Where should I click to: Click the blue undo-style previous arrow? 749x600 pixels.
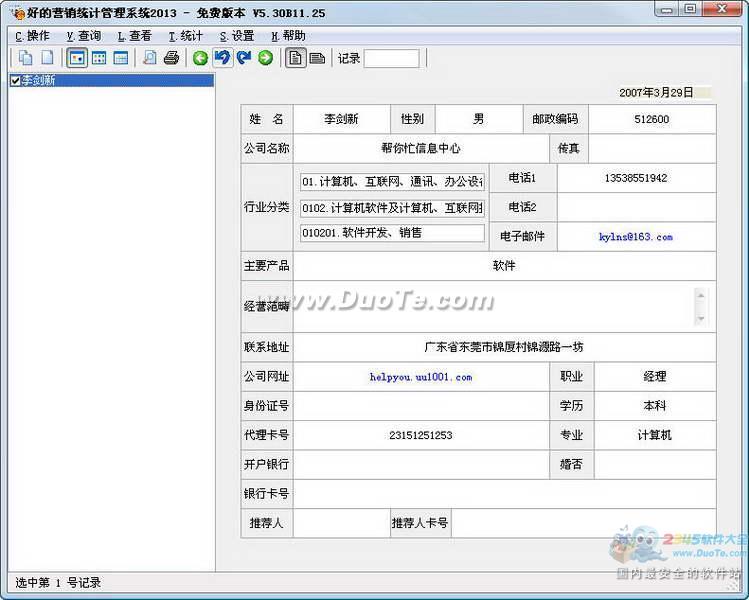(222, 58)
